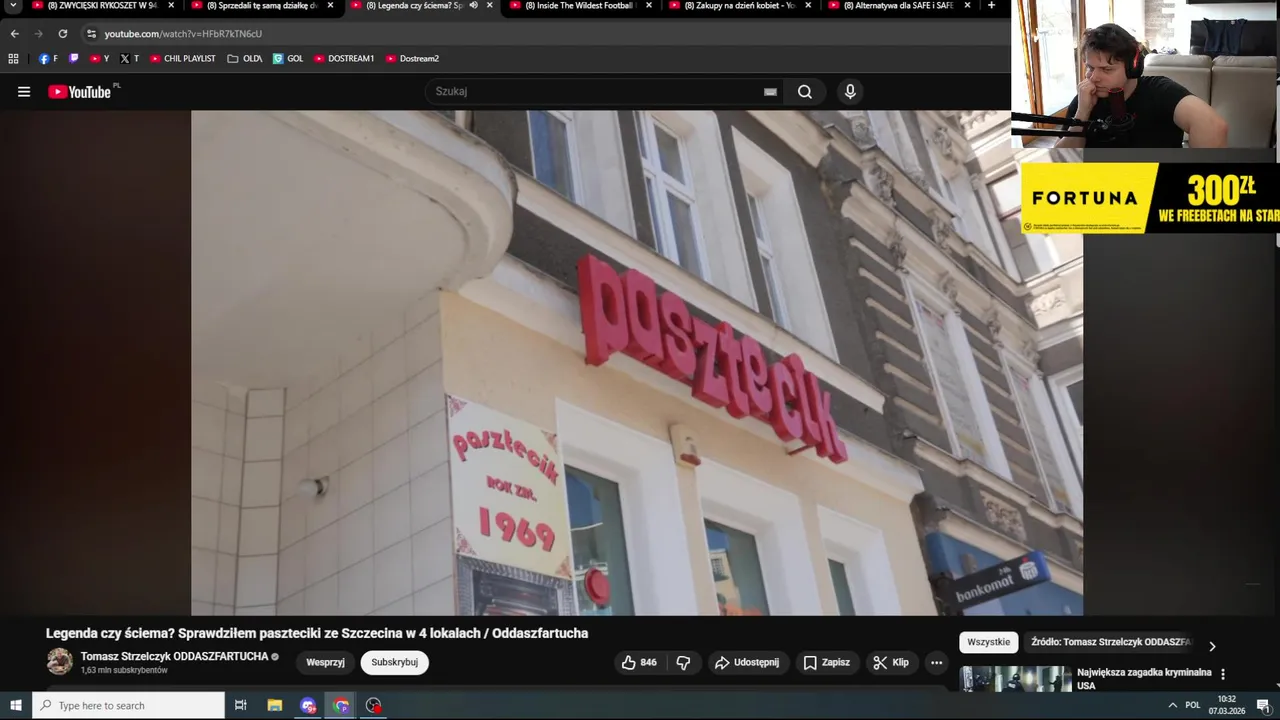
Task: Expand the tab search dropdown arrow
Action: tap(13, 5)
